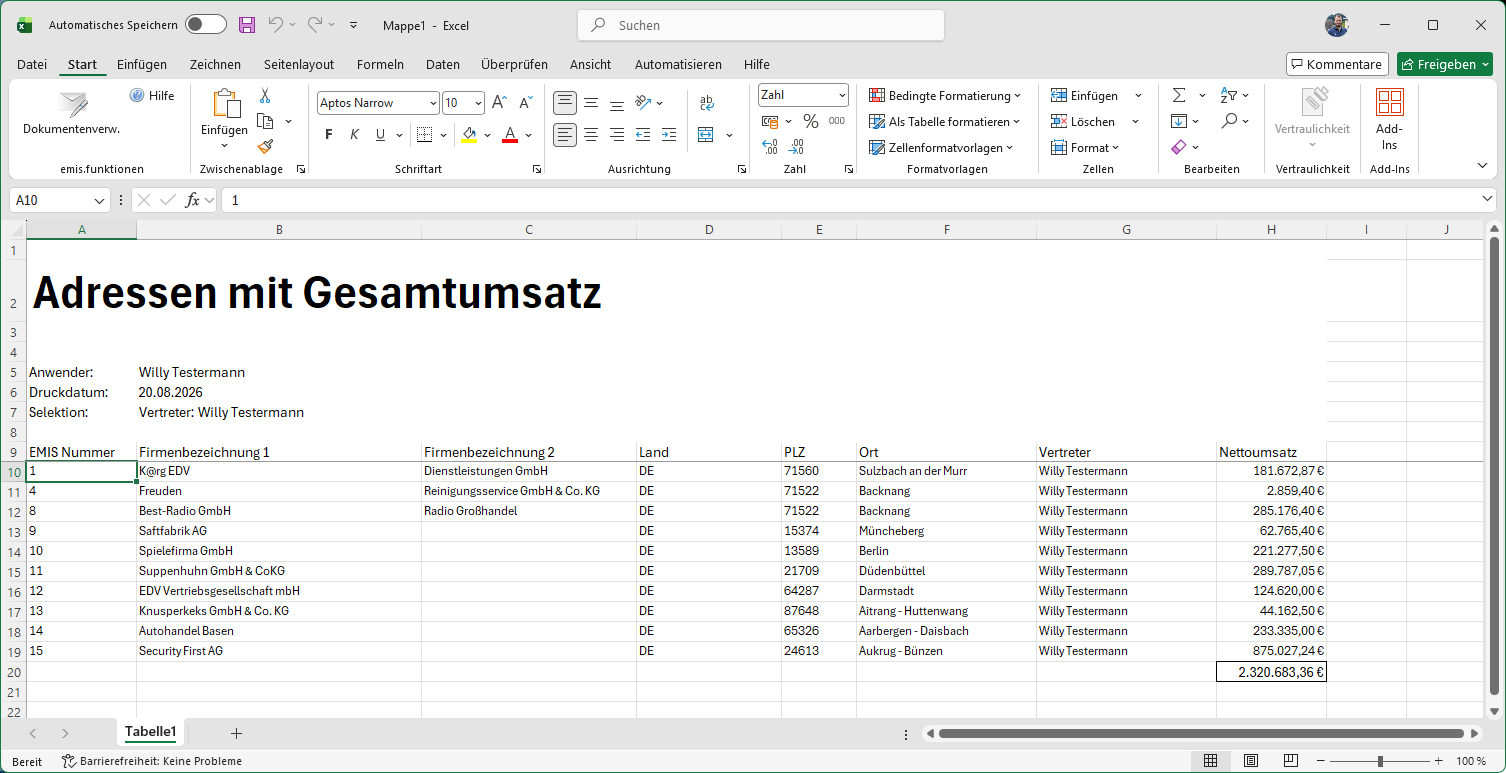Collapse the ribbon with the chevron
The height and width of the screenshot is (773, 1506).
pos(1482,165)
